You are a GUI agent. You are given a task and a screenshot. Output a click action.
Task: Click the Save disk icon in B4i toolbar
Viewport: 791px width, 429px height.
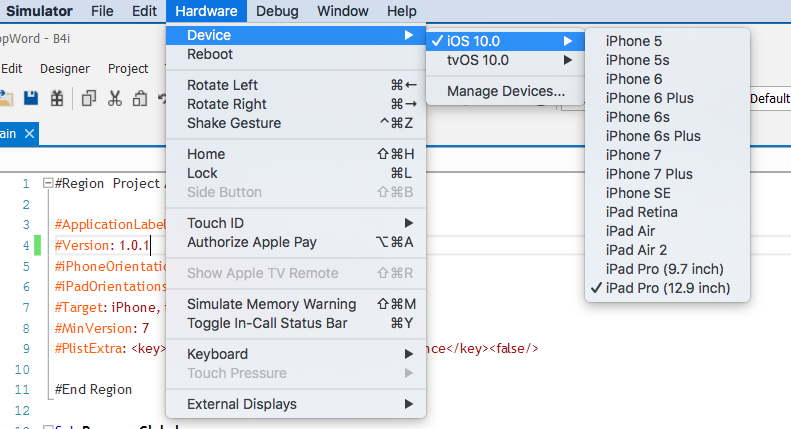pyautogui.click(x=31, y=98)
